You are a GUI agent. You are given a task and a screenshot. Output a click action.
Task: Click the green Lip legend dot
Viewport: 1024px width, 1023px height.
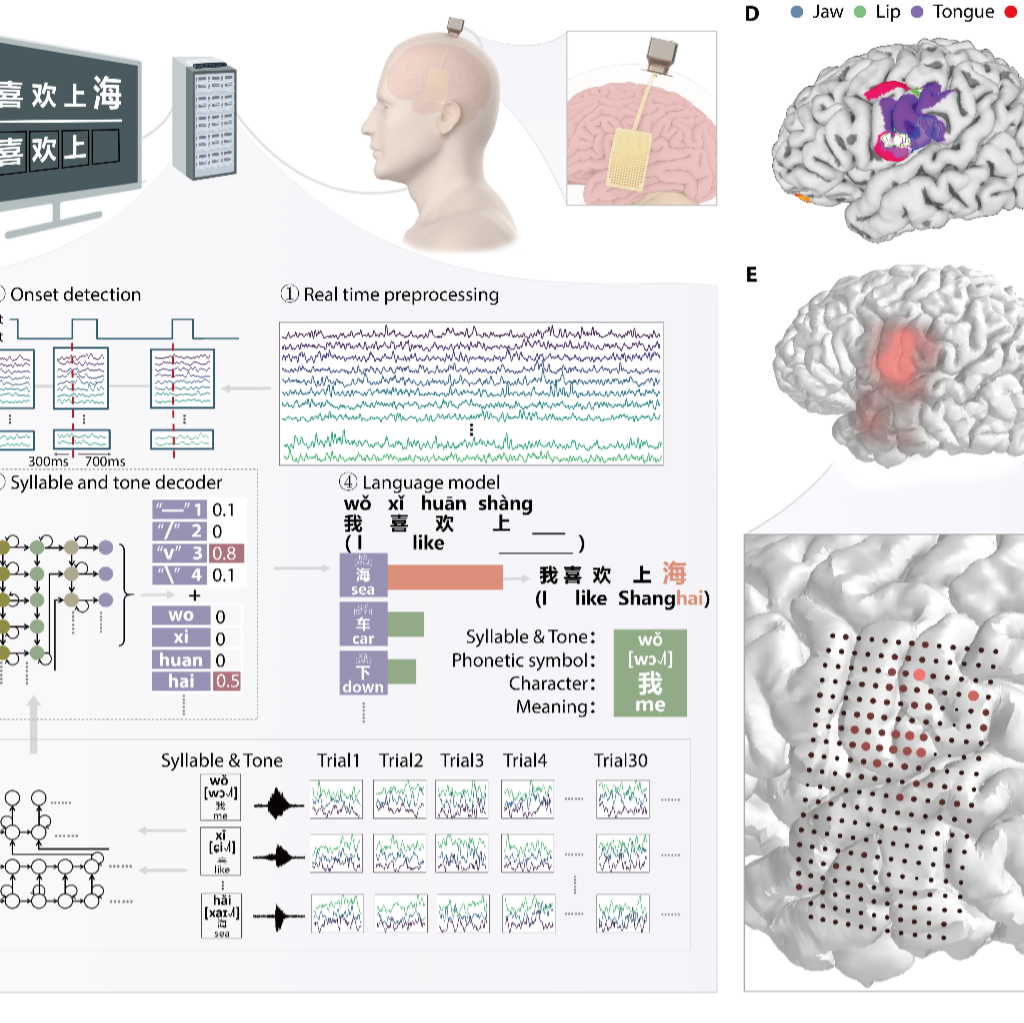pos(860,12)
